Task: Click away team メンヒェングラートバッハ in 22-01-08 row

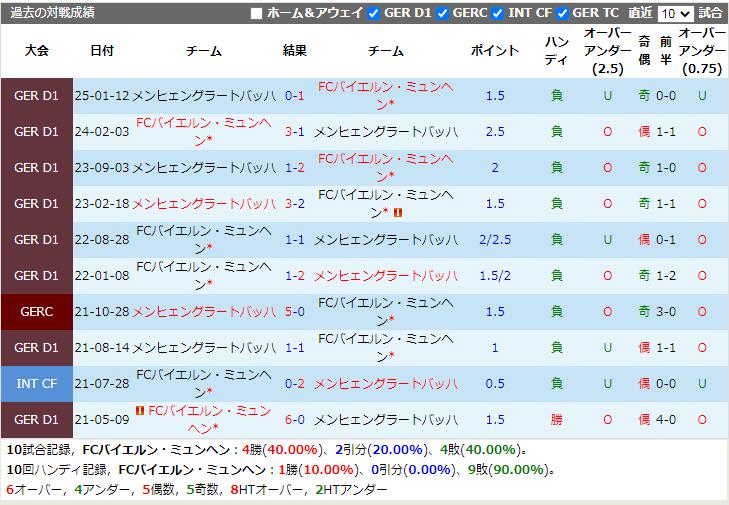Action: point(386,276)
